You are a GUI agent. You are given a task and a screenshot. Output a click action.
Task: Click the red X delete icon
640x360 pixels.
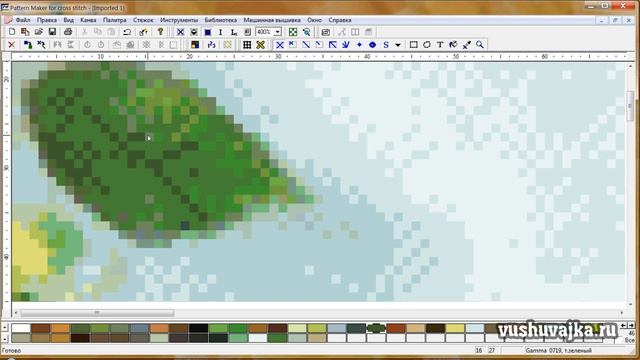tap(11, 45)
